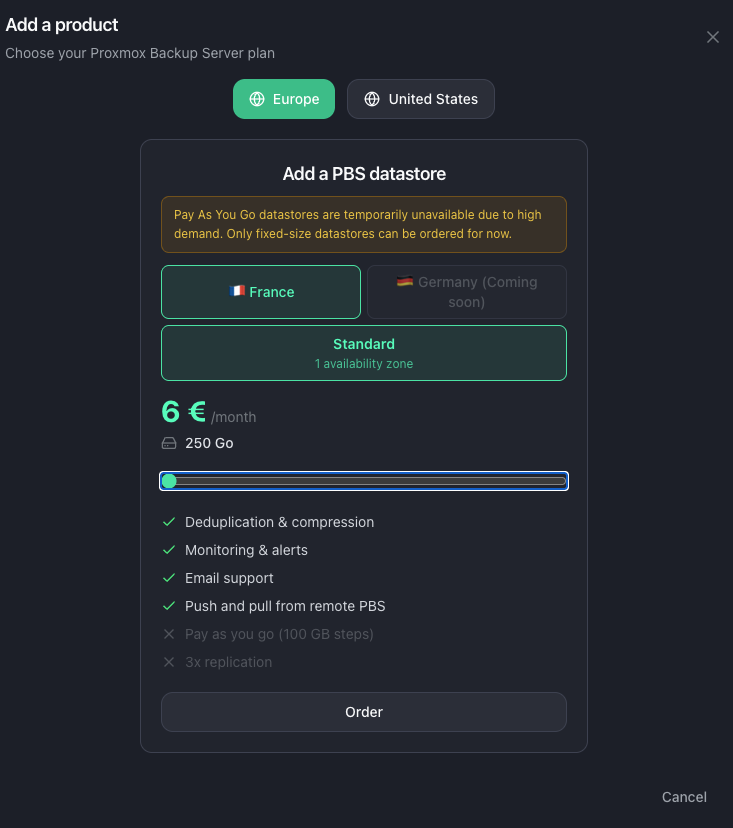The height and width of the screenshot is (828, 733).
Task: Click the checkmark next to Monitoring & alerts
Action: point(169,550)
